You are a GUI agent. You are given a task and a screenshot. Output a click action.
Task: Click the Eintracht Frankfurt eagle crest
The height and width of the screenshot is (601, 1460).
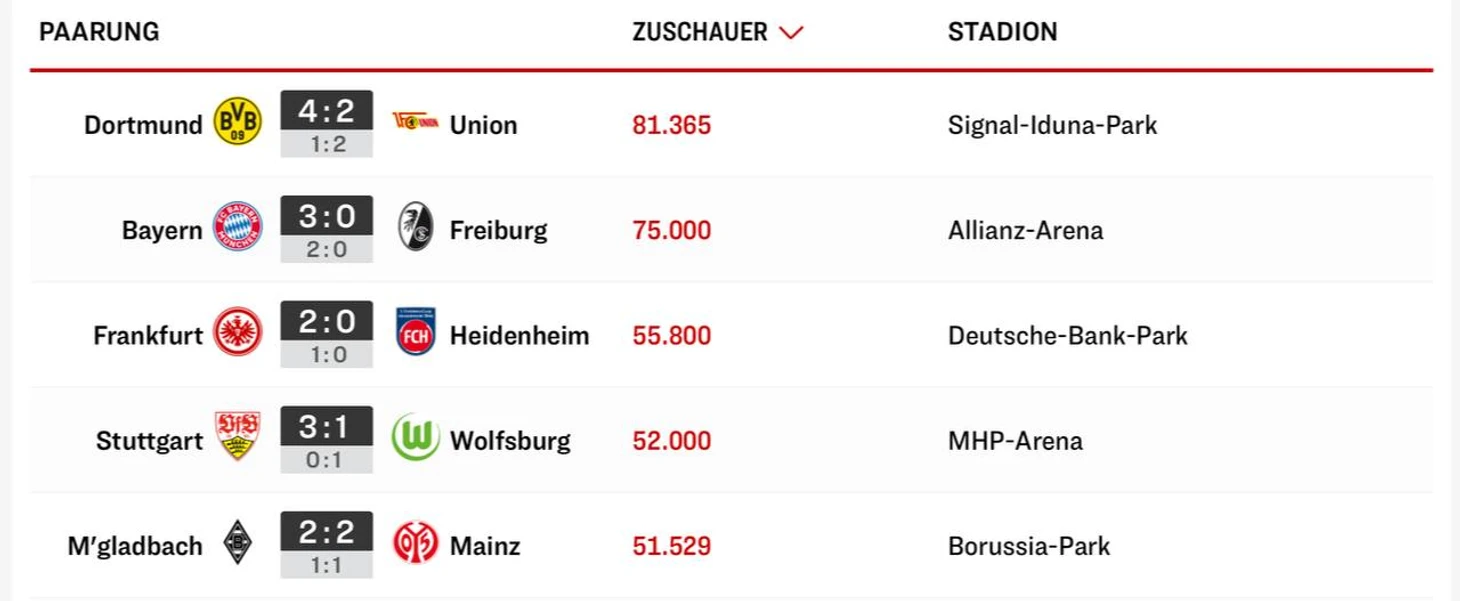[x=238, y=334]
